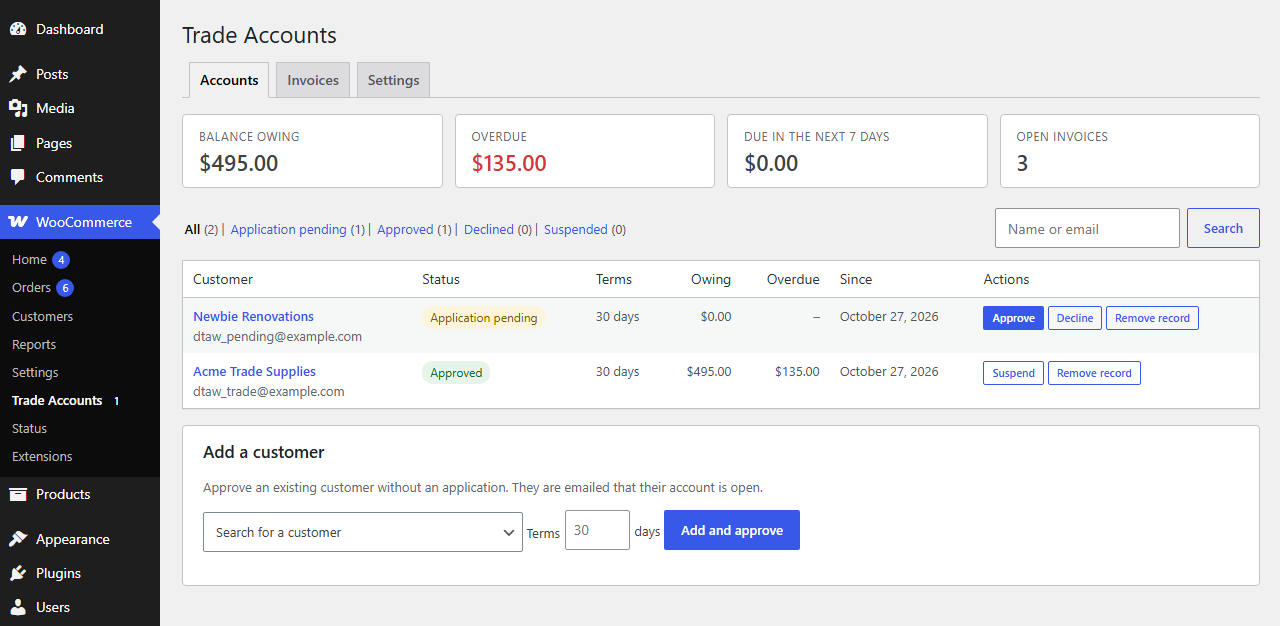Go to WooCommerce Settings submenu

click(x=35, y=372)
